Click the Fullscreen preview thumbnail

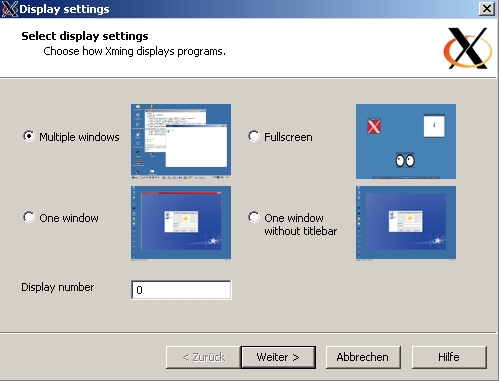[406, 141]
